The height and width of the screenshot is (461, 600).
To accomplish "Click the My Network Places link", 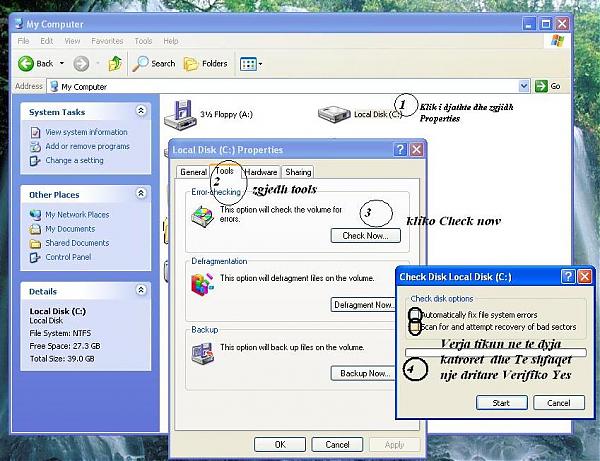I will point(77,215).
